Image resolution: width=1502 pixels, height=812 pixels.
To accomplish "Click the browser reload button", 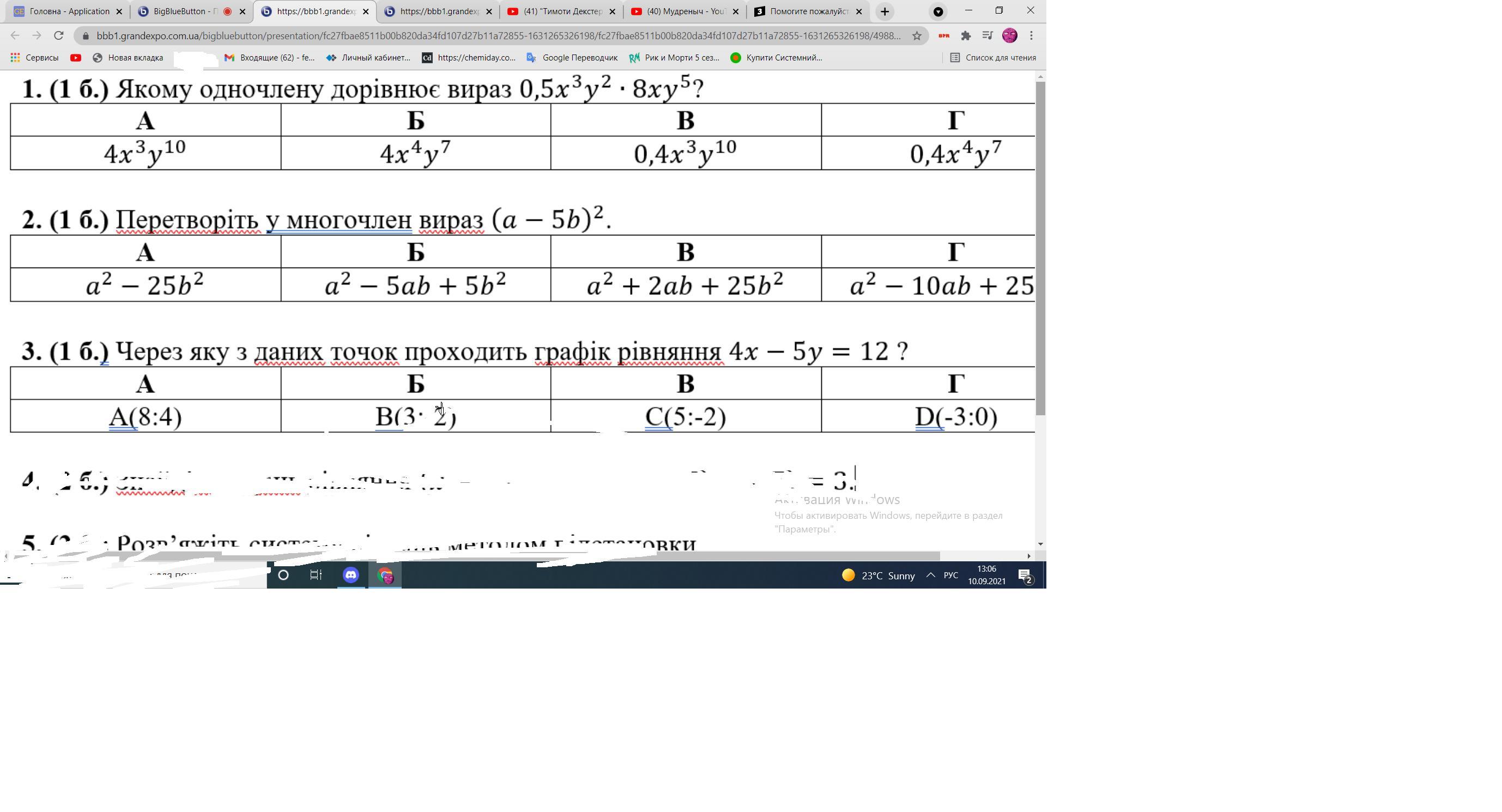I will tap(58, 35).
